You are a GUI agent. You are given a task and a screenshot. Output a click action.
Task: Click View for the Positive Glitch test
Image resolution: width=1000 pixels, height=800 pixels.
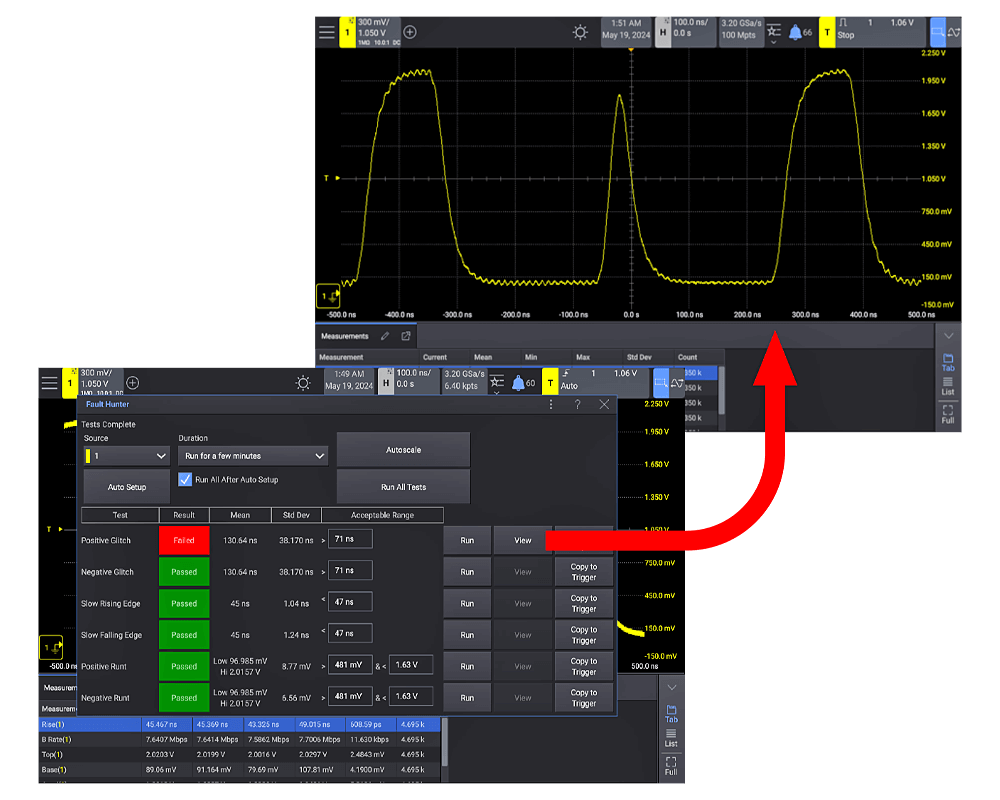(523, 540)
